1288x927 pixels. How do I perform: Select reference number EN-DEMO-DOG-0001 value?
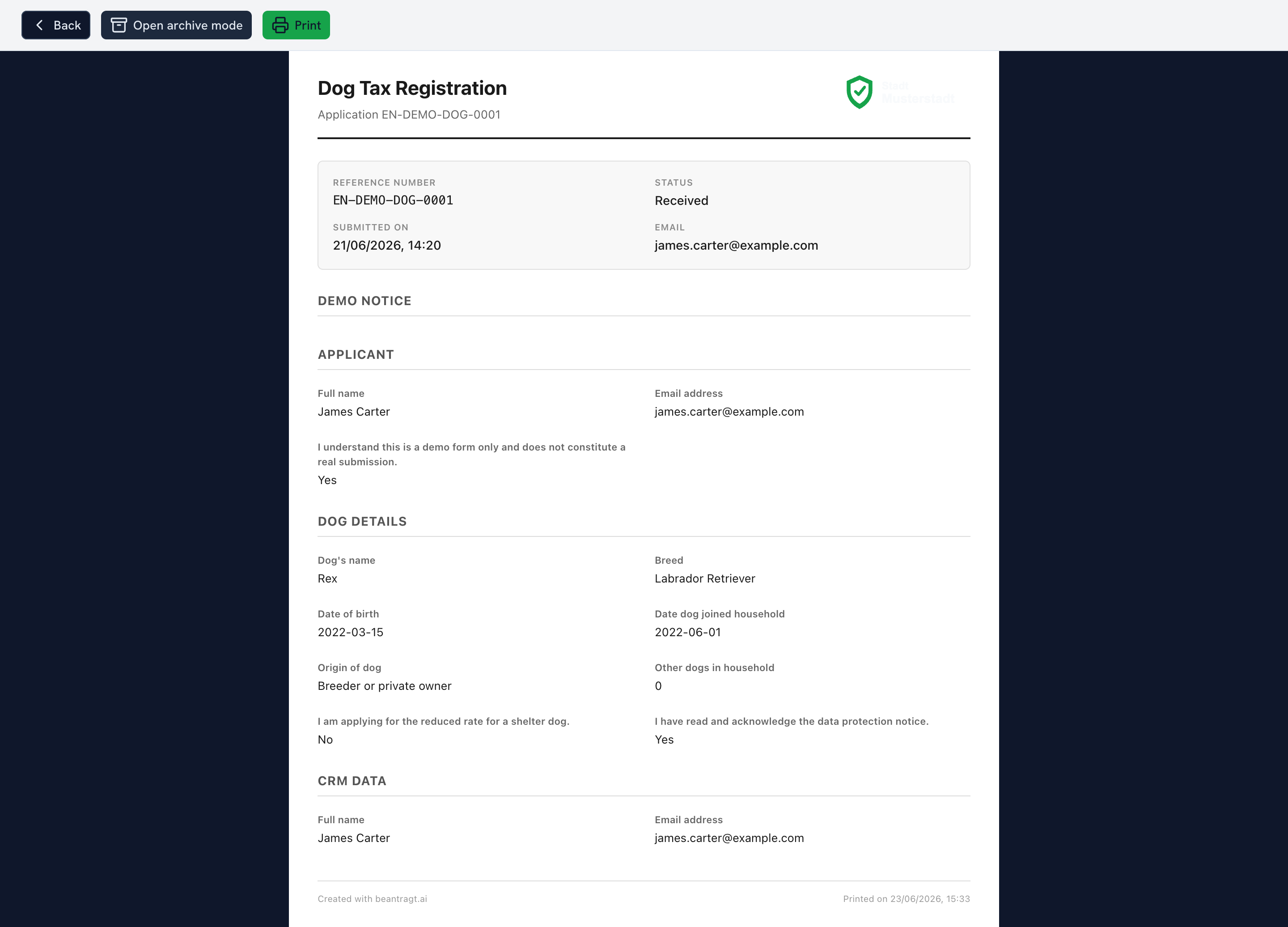[393, 200]
